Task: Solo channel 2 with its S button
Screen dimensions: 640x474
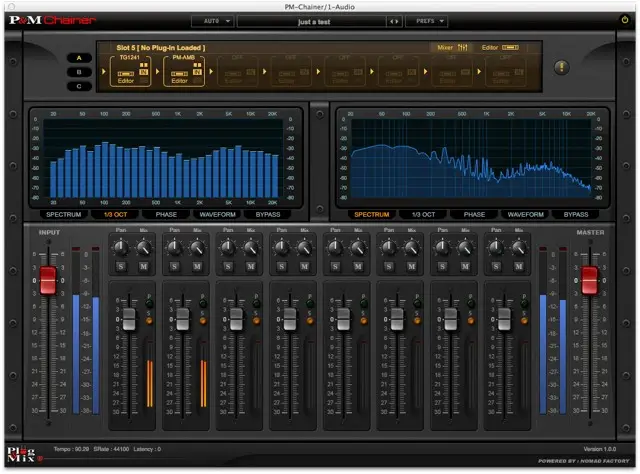Action: click(174, 267)
